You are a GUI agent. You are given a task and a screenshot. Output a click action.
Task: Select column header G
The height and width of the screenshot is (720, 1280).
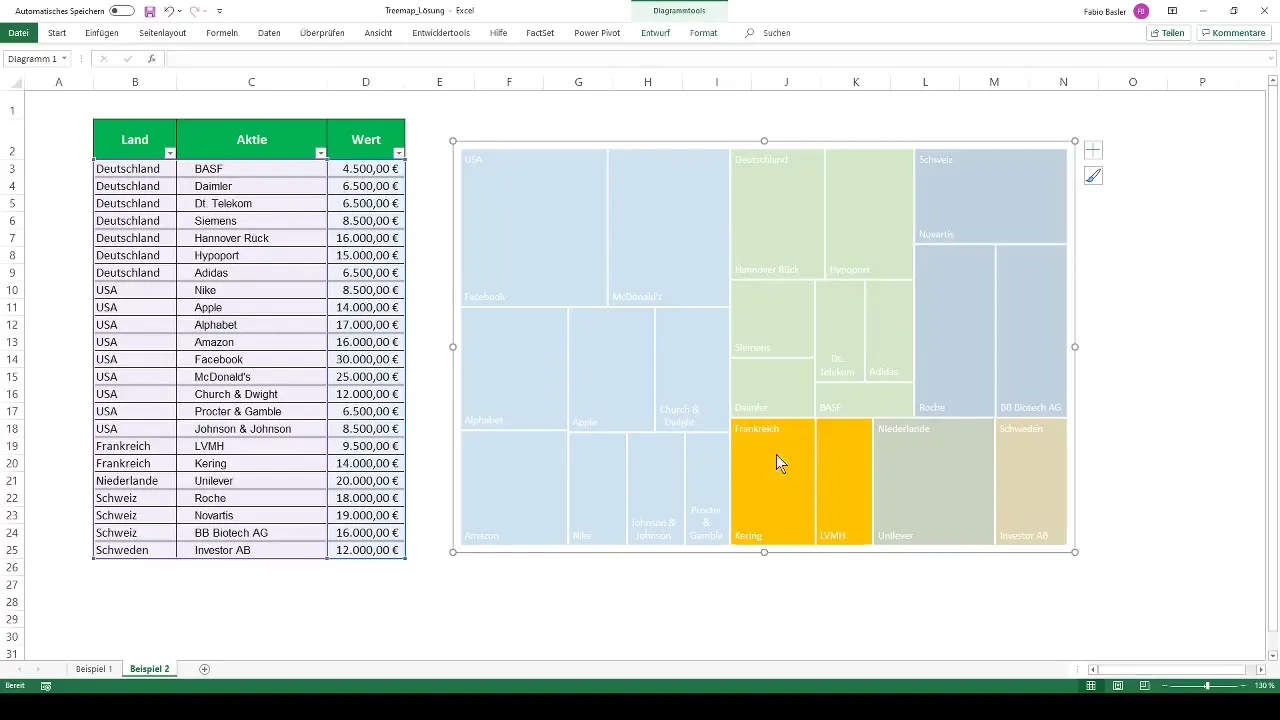[578, 82]
